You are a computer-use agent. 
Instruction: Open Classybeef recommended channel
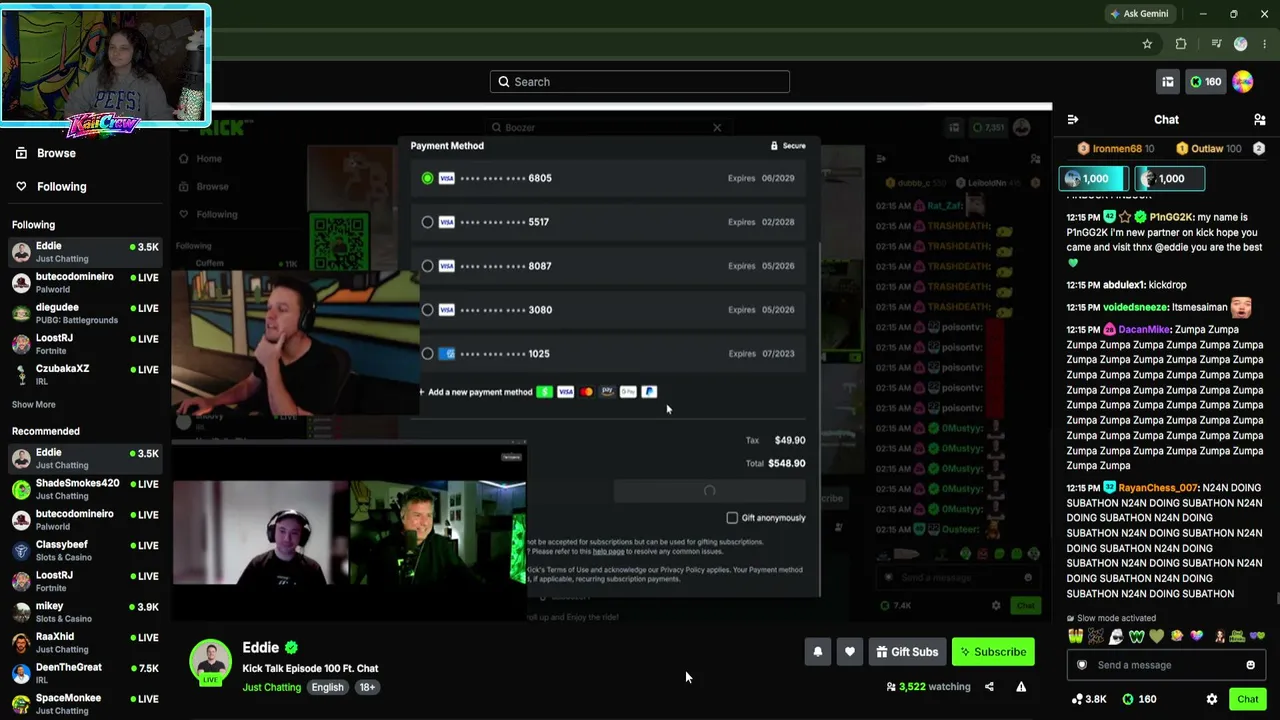pyautogui.click(x=85, y=551)
